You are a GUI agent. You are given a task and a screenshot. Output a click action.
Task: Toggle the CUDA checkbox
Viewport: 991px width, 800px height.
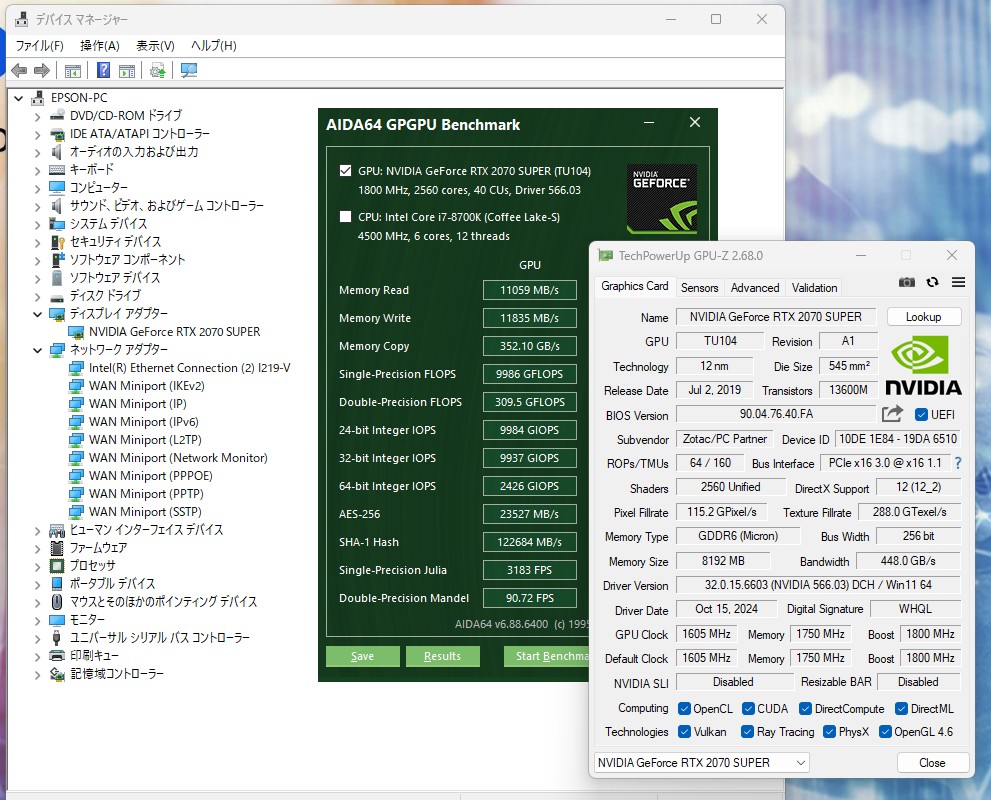pos(748,708)
